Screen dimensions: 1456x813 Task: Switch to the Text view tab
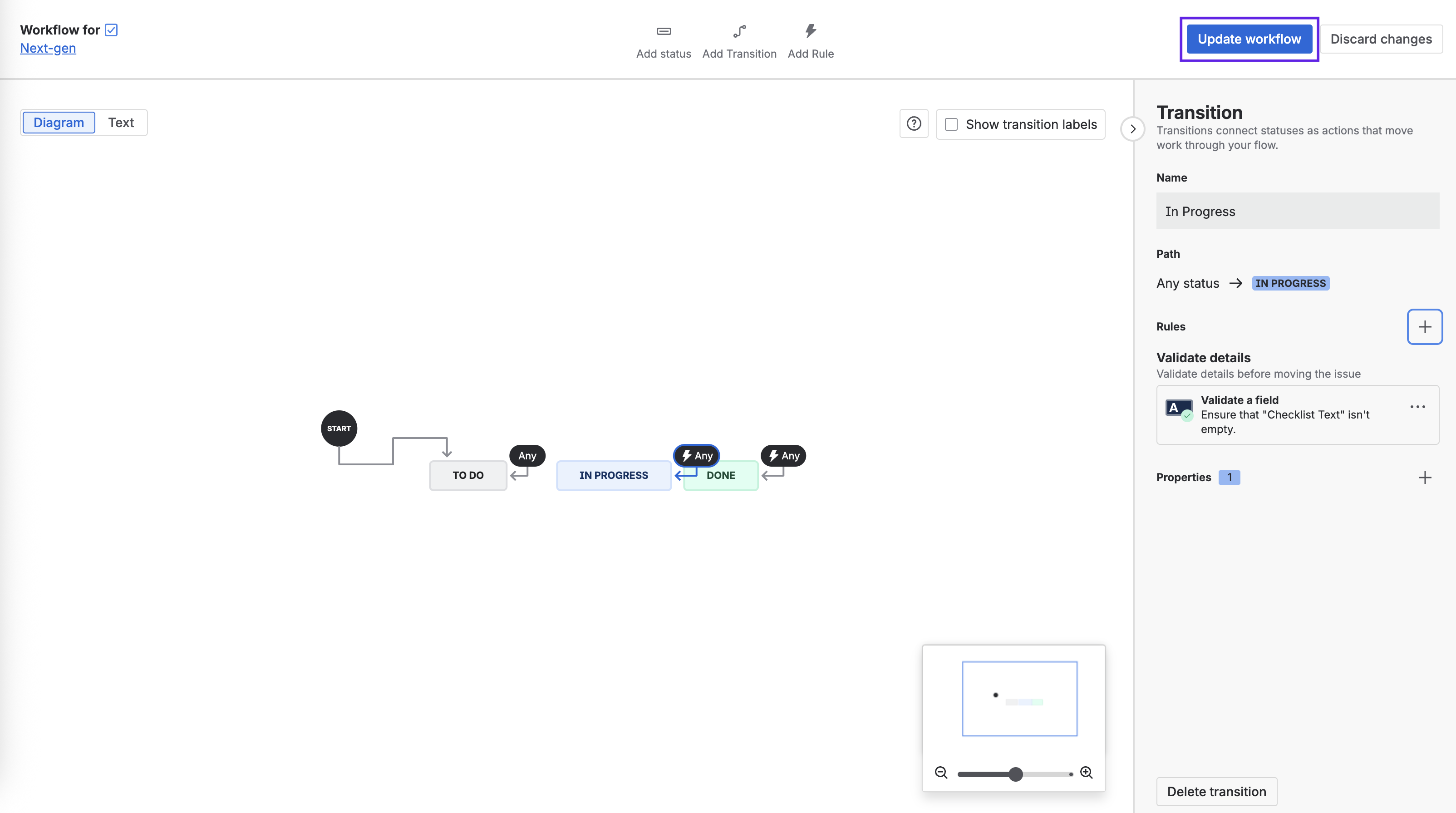(121, 123)
